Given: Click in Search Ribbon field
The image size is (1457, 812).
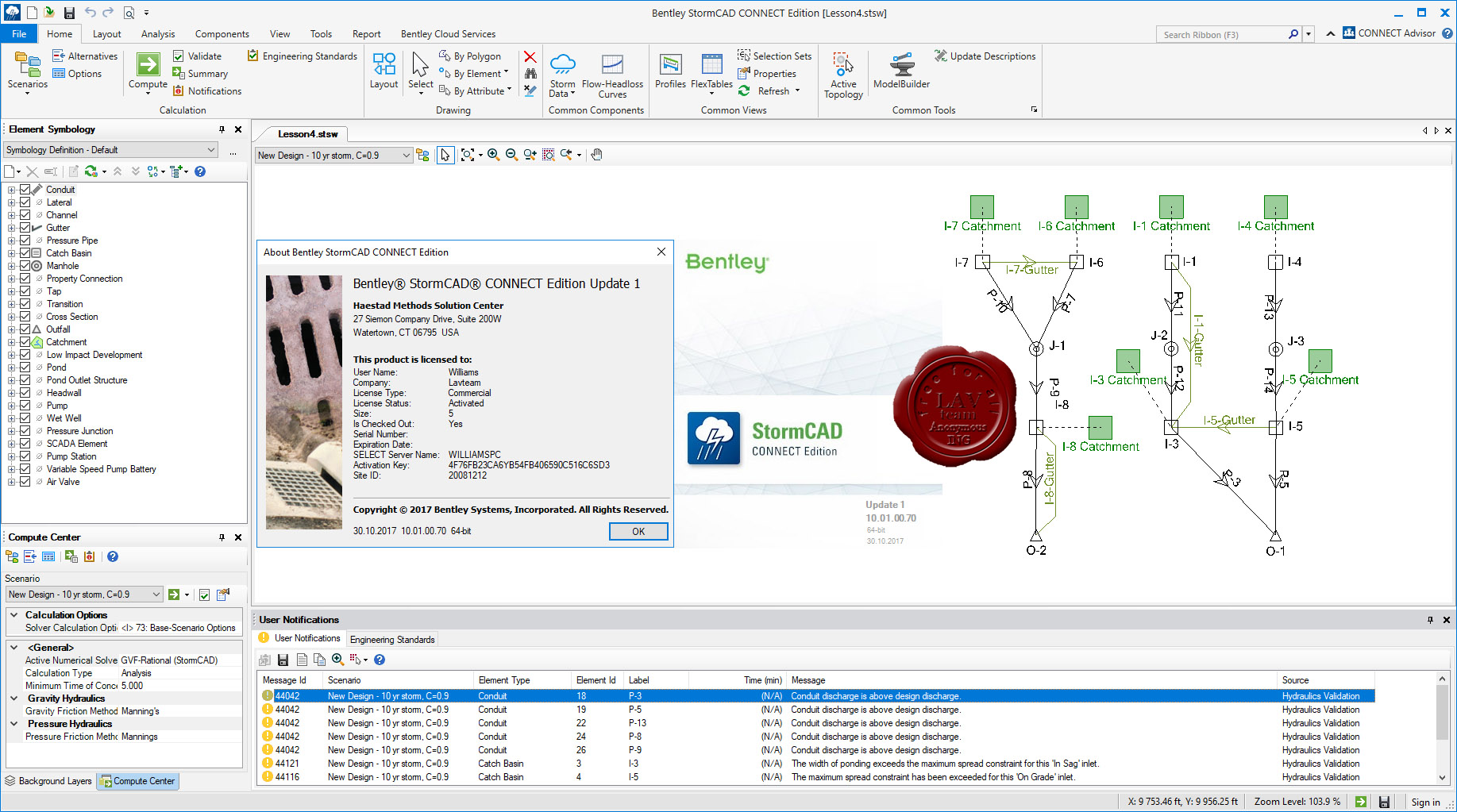Looking at the screenshot, I should pyautogui.click(x=1223, y=35).
